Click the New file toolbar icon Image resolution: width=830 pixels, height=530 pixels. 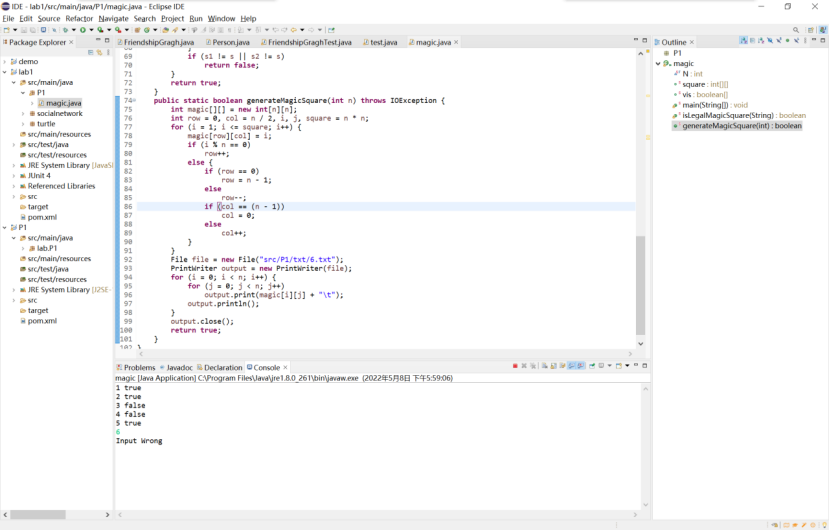pos(7,30)
